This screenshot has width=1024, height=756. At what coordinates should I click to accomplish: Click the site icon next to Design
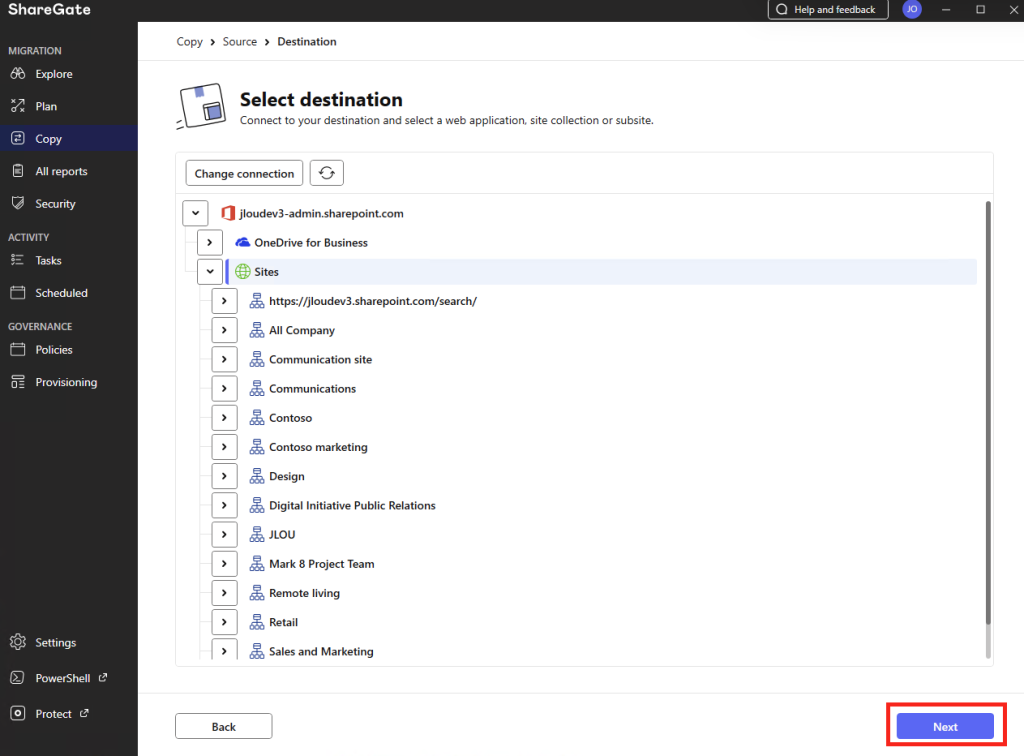point(257,476)
